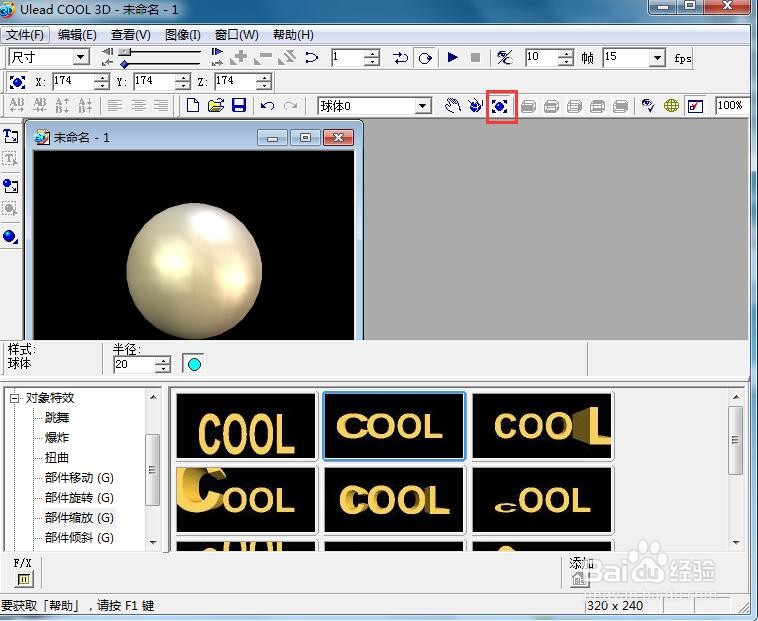Select the resize object tool
The width and height of the screenshot is (758, 621).
tap(501, 106)
